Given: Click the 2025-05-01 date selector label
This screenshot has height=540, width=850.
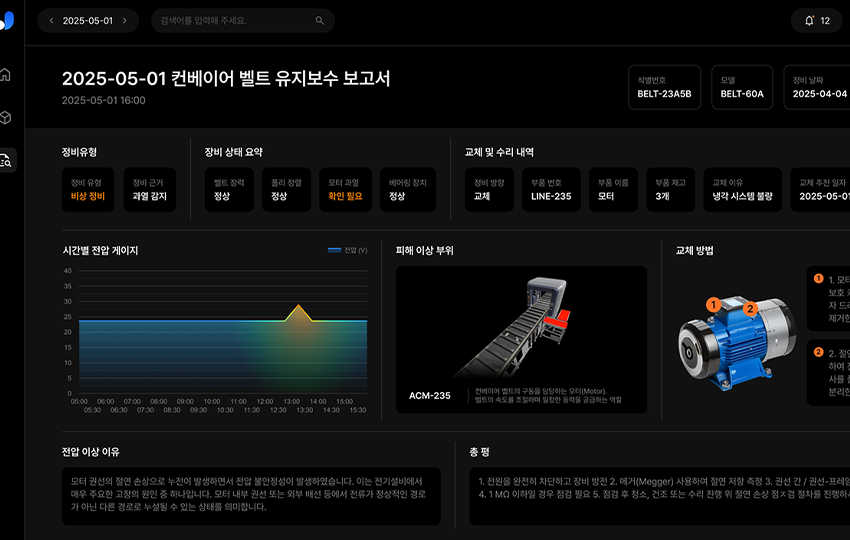Looking at the screenshot, I should [88, 21].
